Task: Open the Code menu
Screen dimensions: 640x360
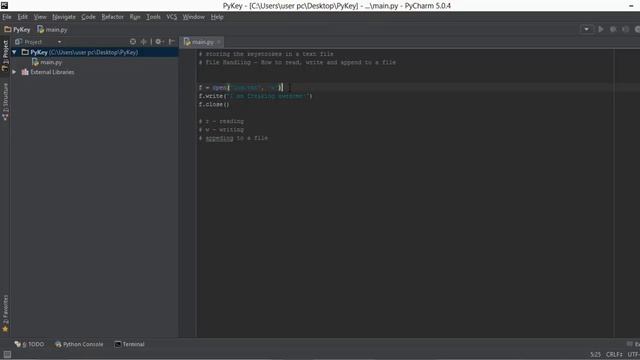Action: (x=88, y=17)
